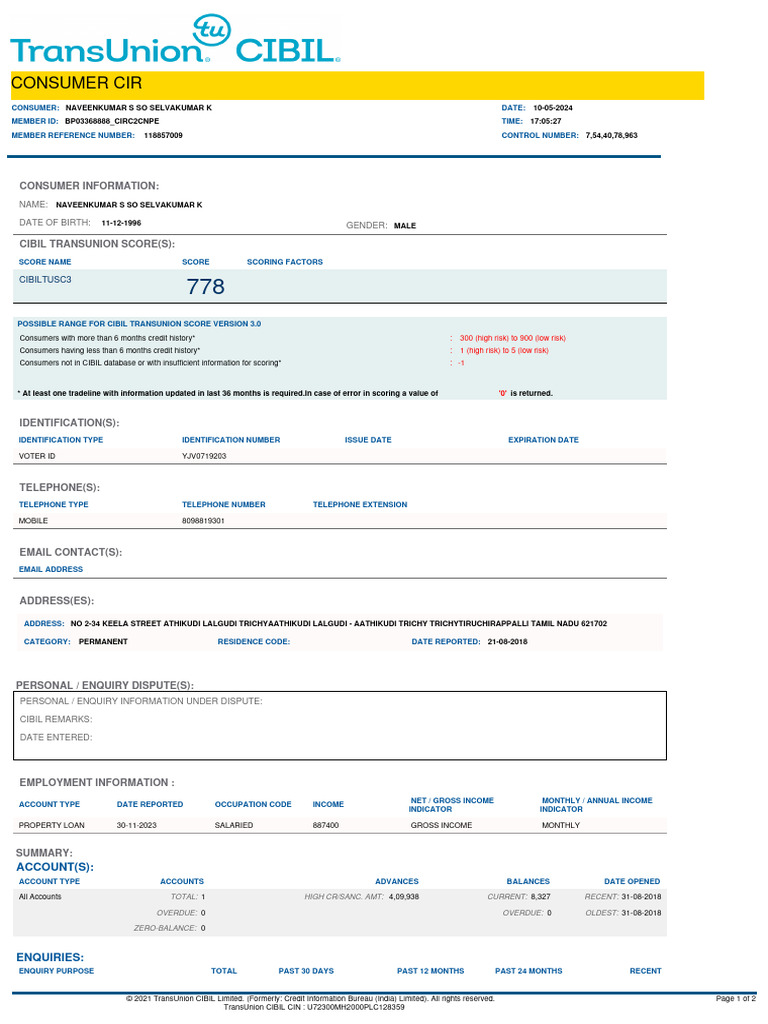Image resolution: width=768 pixels, height=1024 pixels.
Task: Click the PAST 24 MONTHS column header
Action: coord(528,971)
